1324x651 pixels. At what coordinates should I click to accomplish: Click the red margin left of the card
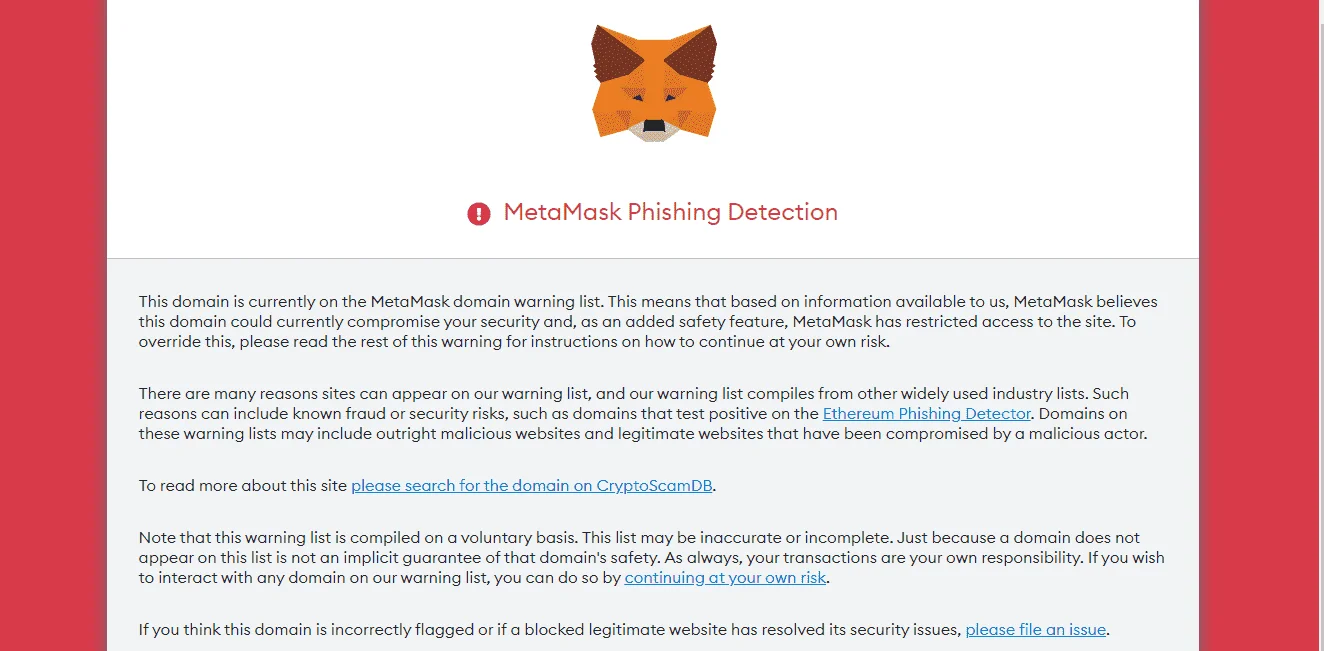[x=52, y=325]
